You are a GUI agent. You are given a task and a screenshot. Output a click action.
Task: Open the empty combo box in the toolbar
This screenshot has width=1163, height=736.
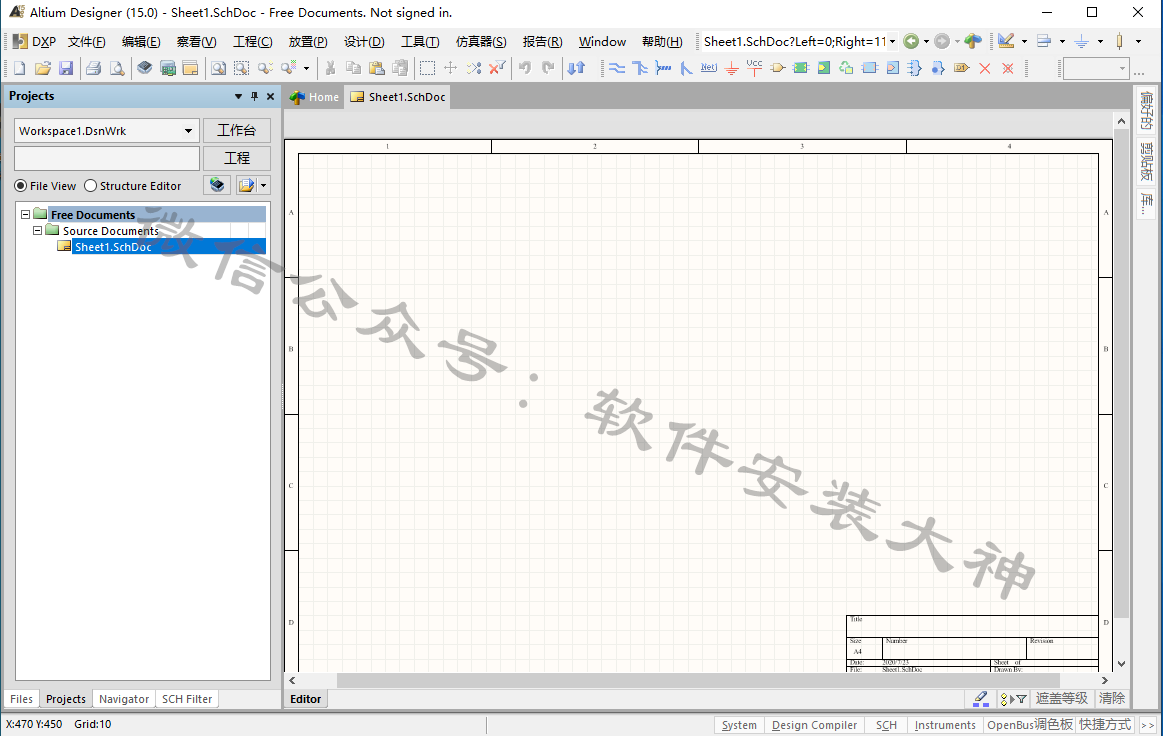1096,69
